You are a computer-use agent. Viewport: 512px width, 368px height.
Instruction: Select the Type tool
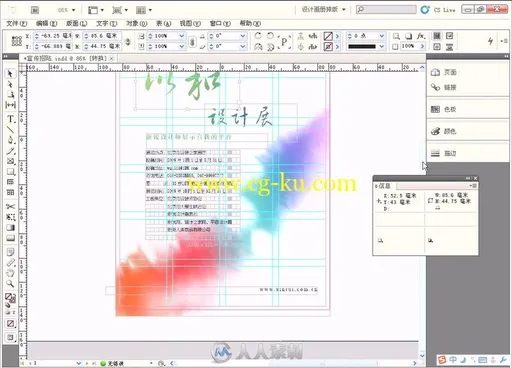pyautogui.click(x=10, y=119)
